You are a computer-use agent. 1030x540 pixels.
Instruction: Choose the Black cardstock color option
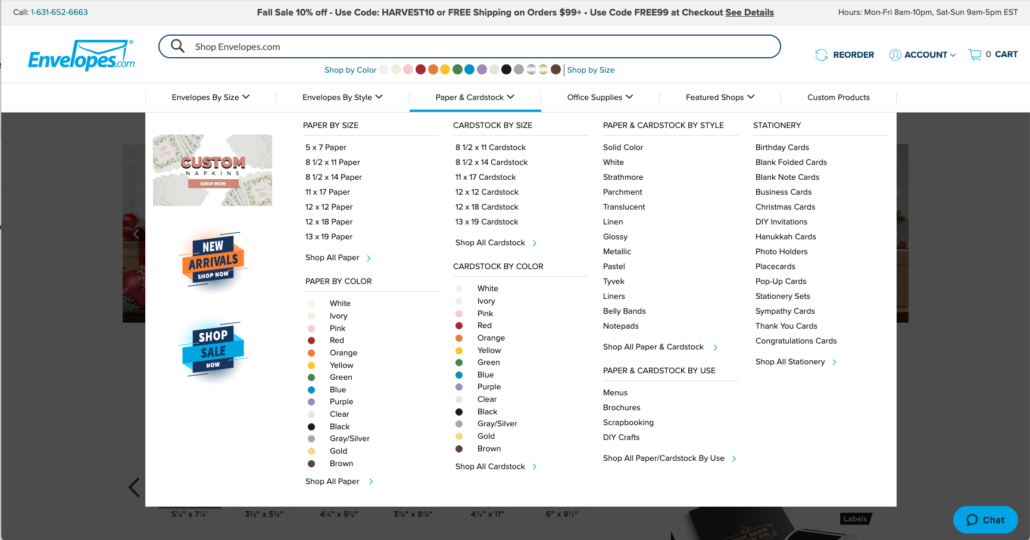coord(487,412)
